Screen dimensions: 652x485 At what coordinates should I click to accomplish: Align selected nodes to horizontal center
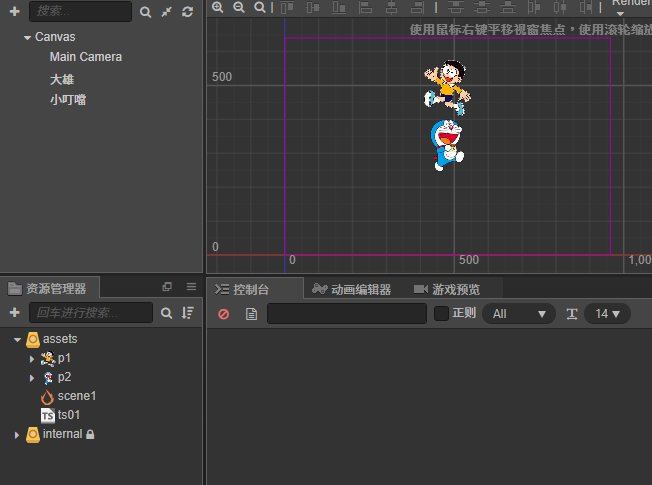click(x=391, y=7)
